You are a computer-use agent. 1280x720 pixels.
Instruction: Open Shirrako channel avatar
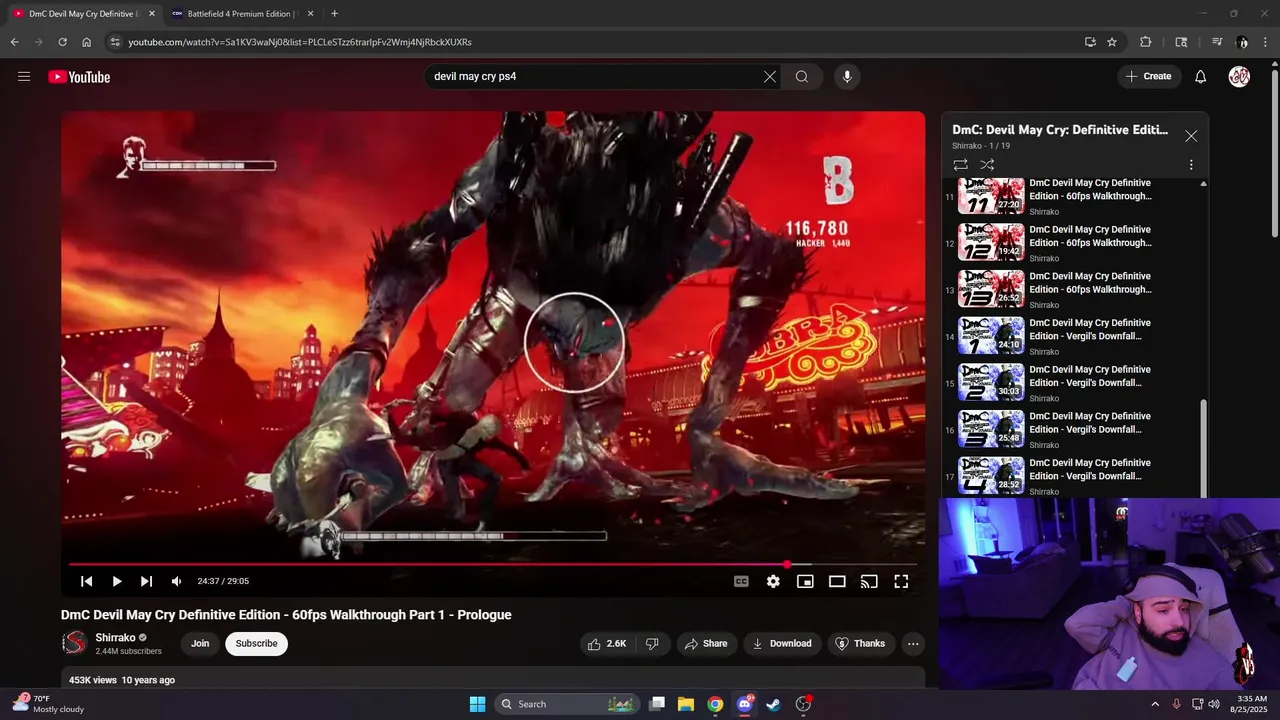tap(74, 643)
